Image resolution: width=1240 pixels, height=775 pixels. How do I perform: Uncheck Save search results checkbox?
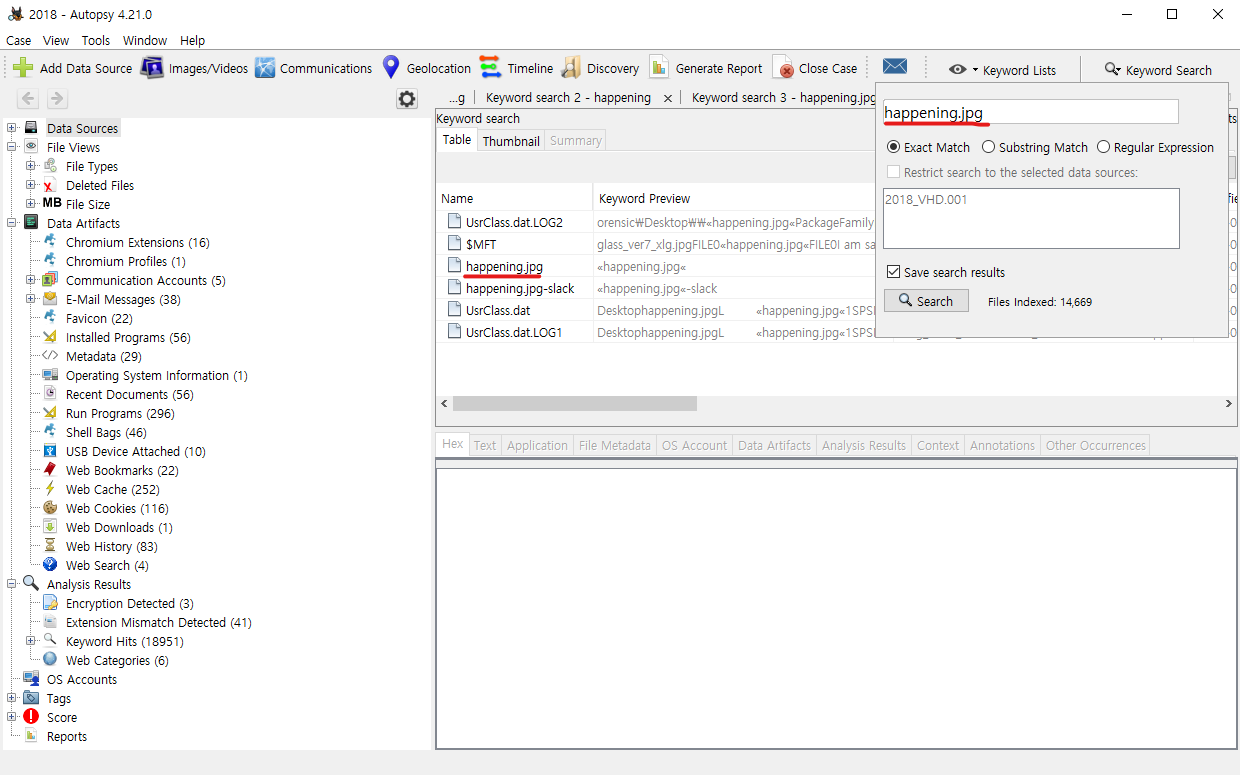tap(894, 272)
